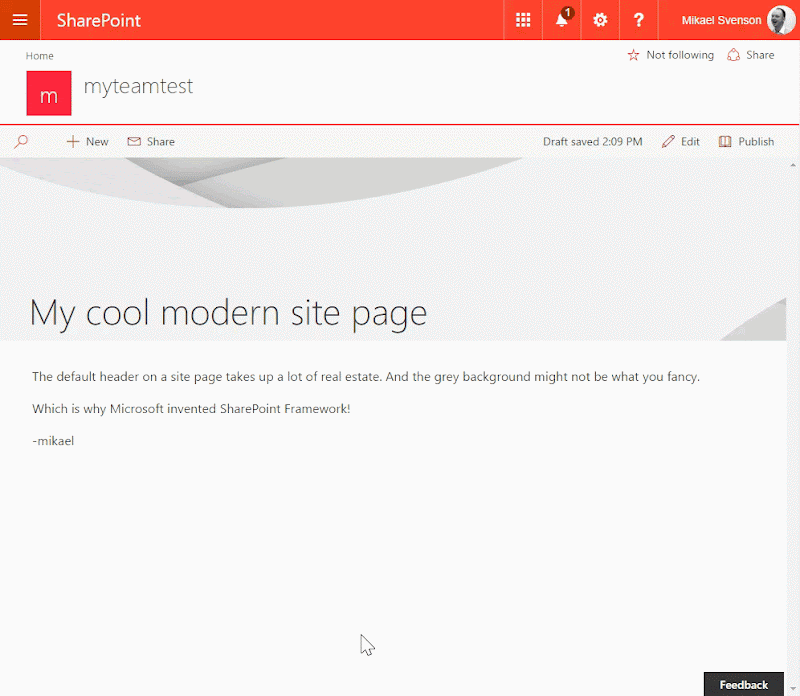Click the Mikael Svenson account name
800x696 pixels.
(721, 20)
